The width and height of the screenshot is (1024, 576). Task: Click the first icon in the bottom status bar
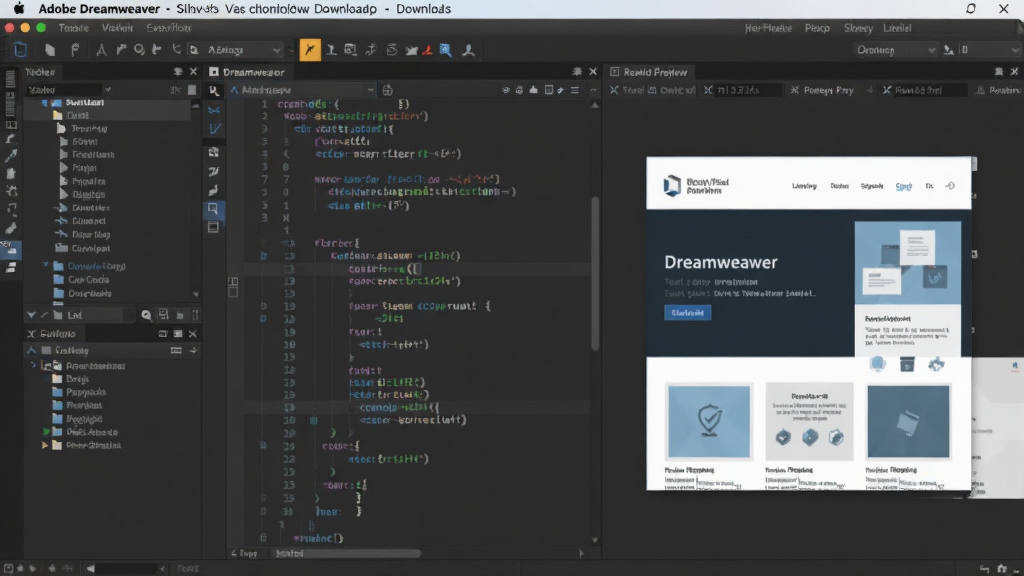[8, 569]
